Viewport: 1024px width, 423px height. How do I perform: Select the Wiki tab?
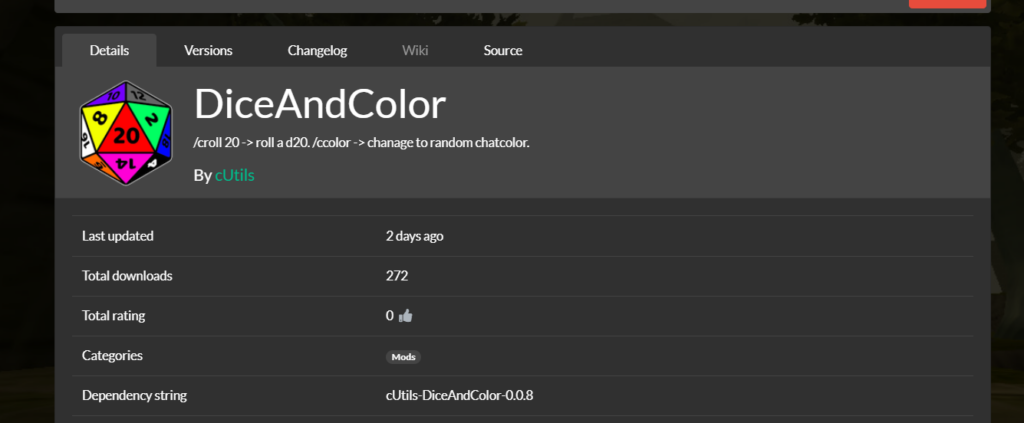click(415, 50)
